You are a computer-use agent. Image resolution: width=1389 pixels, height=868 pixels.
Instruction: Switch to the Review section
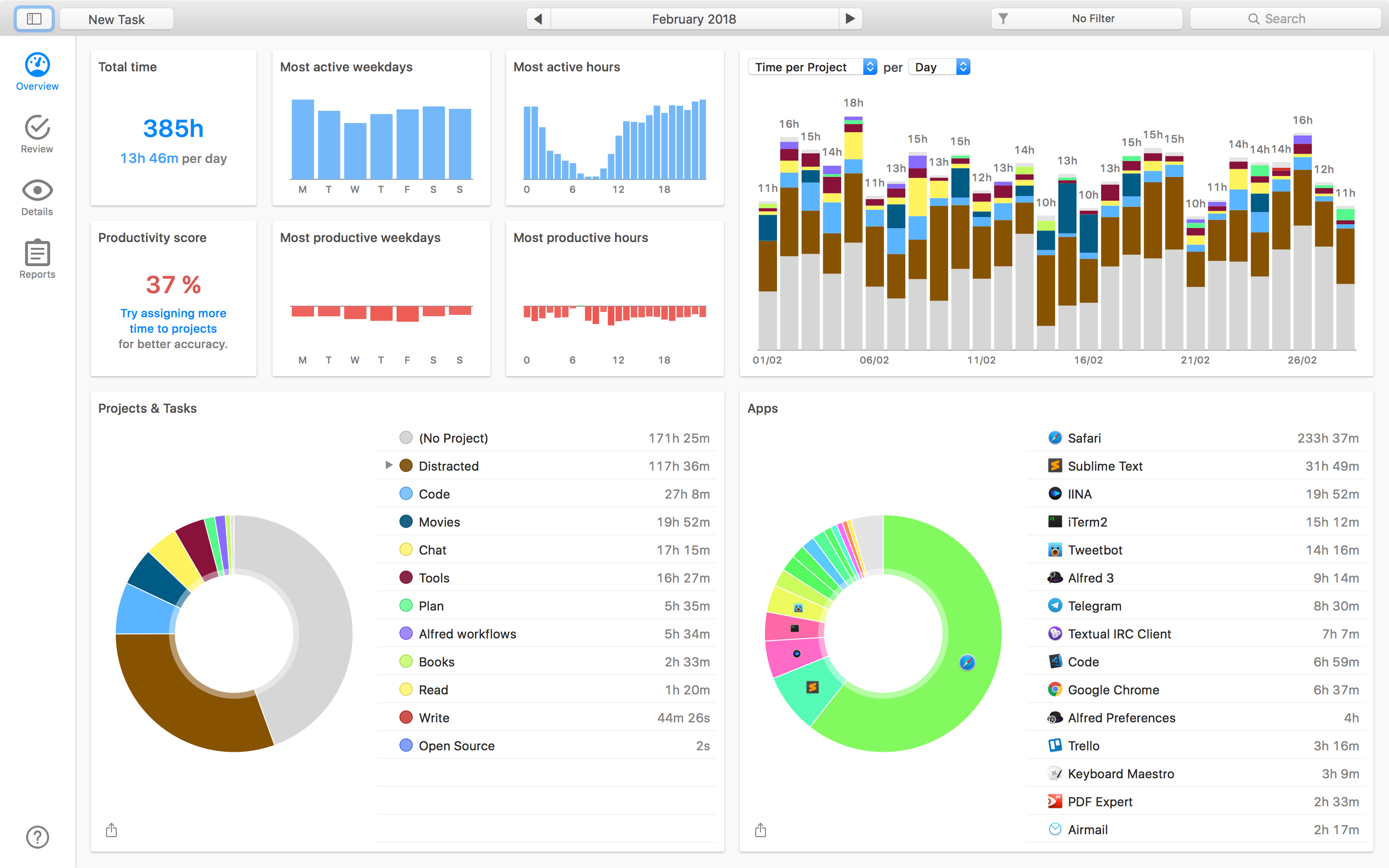coord(37,135)
